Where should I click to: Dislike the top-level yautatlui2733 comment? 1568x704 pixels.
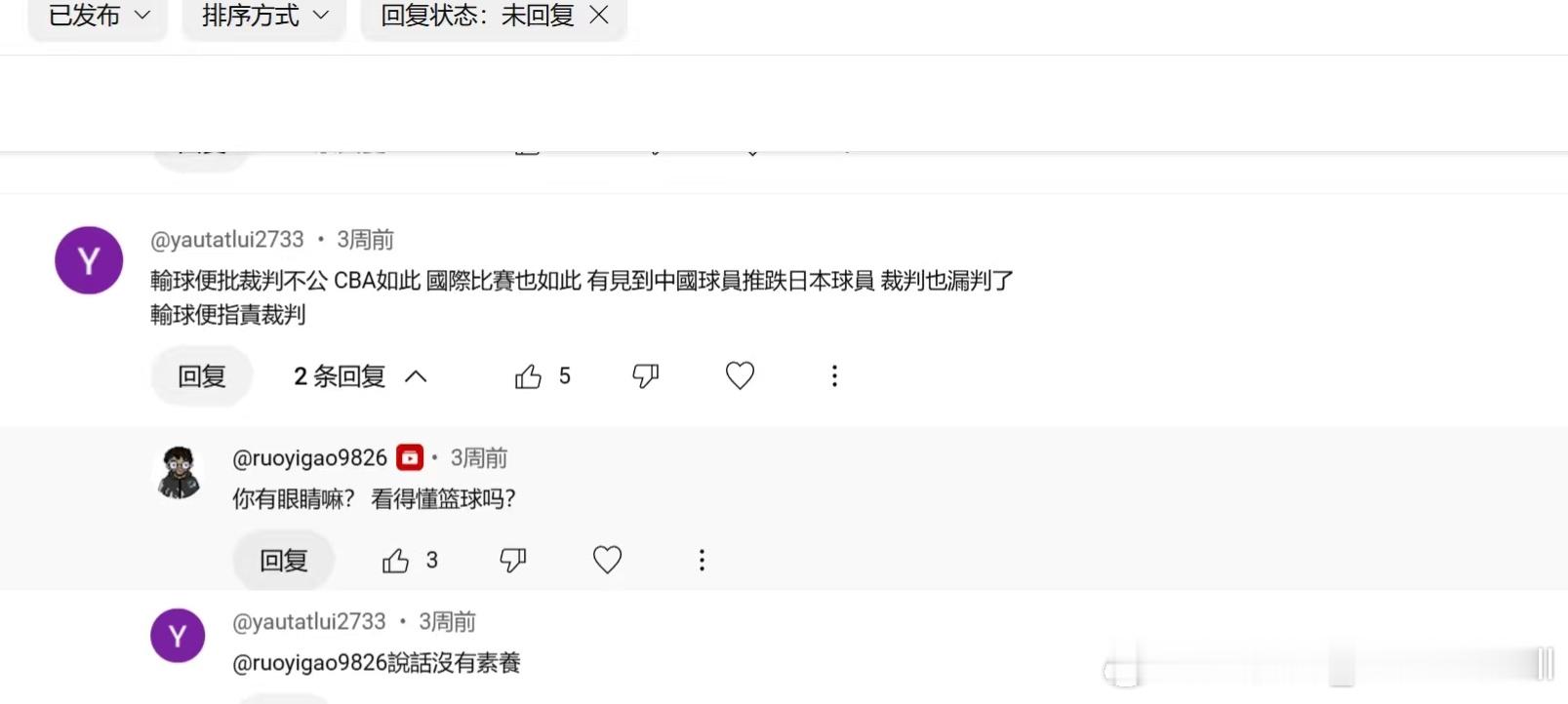pyautogui.click(x=646, y=376)
